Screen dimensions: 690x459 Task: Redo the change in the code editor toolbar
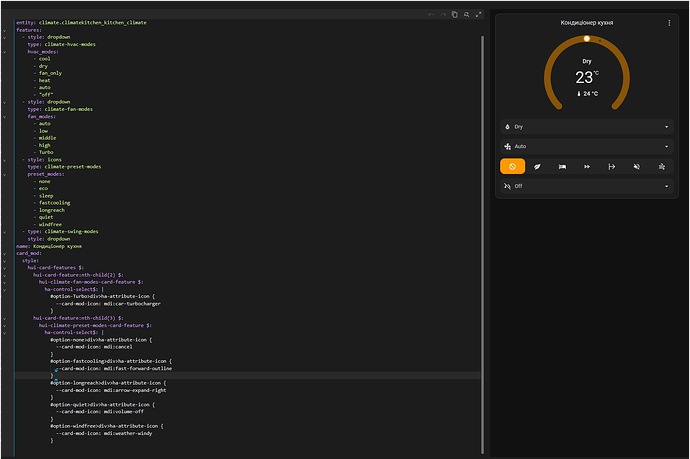pos(443,15)
